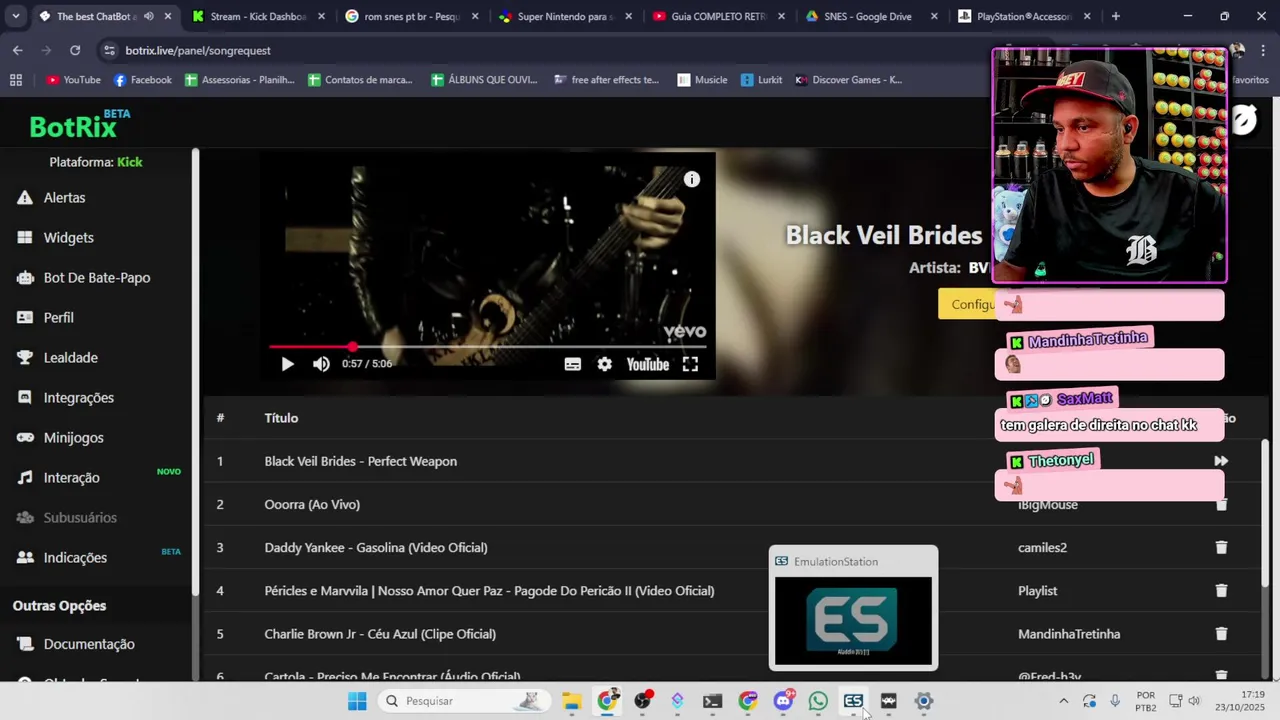
Task: Click the taskbar Pesquisar search box
Action: 463,701
